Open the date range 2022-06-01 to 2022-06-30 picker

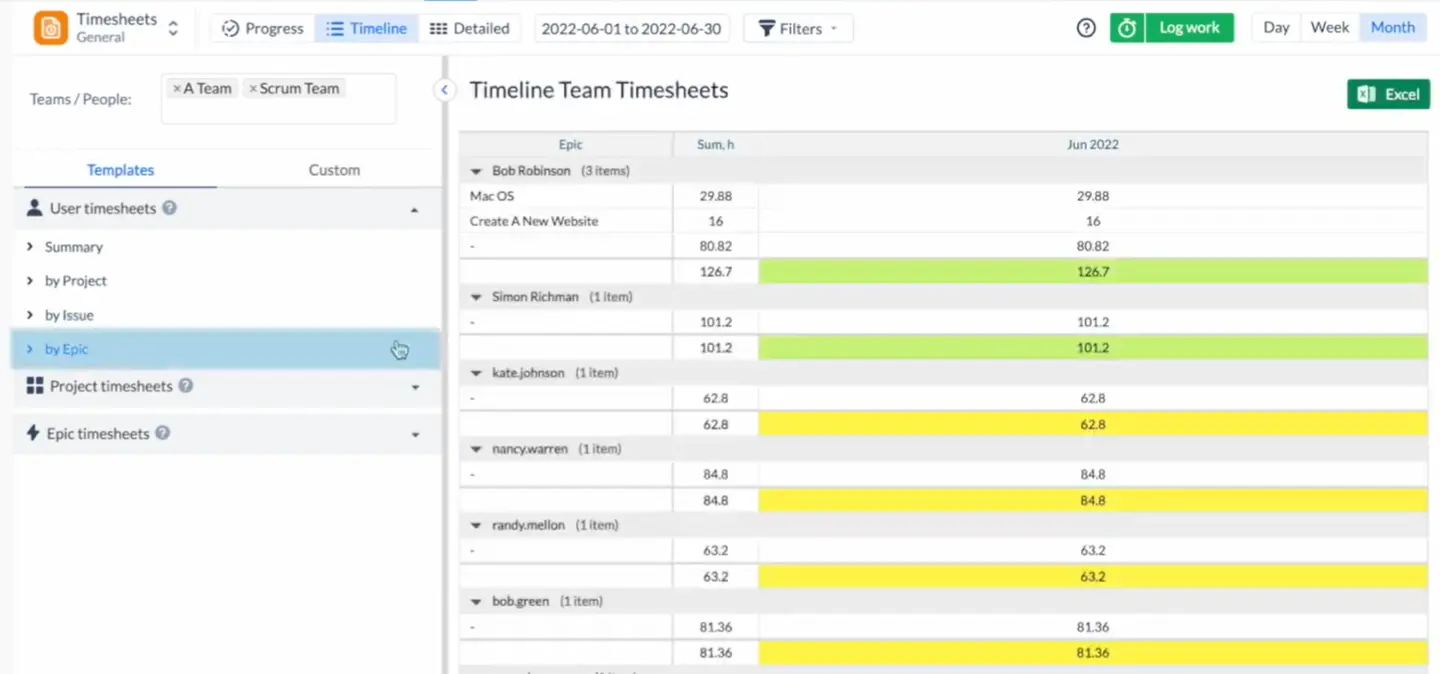[631, 29]
